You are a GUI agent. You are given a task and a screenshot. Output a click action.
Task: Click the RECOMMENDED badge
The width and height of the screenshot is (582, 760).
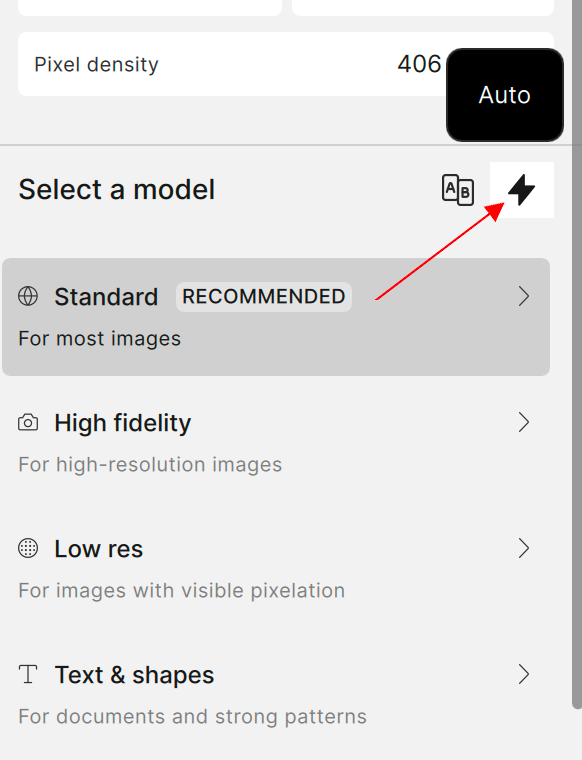[264, 297]
